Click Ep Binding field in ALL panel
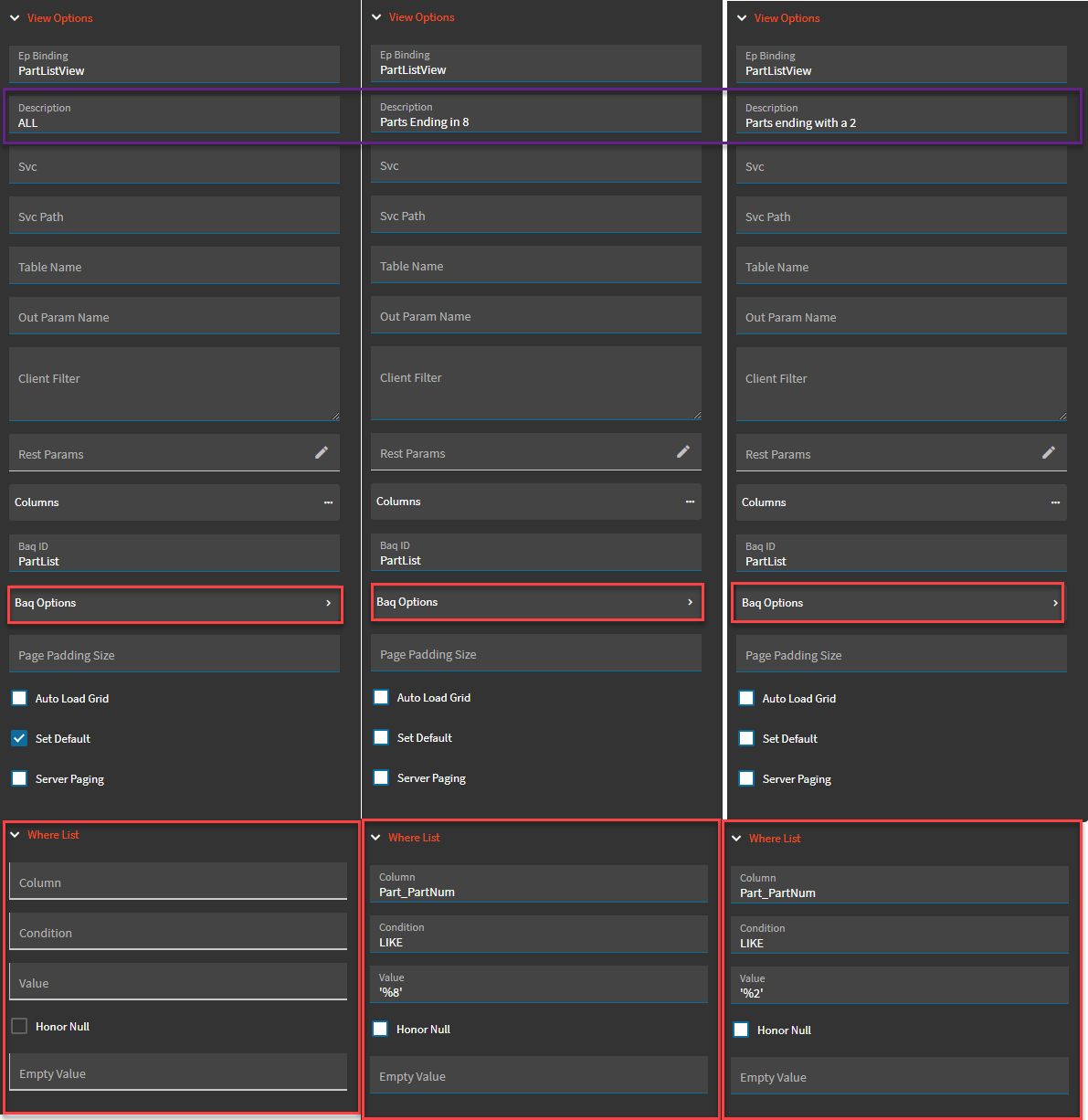The image size is (1088, 1120). [174, 64]
